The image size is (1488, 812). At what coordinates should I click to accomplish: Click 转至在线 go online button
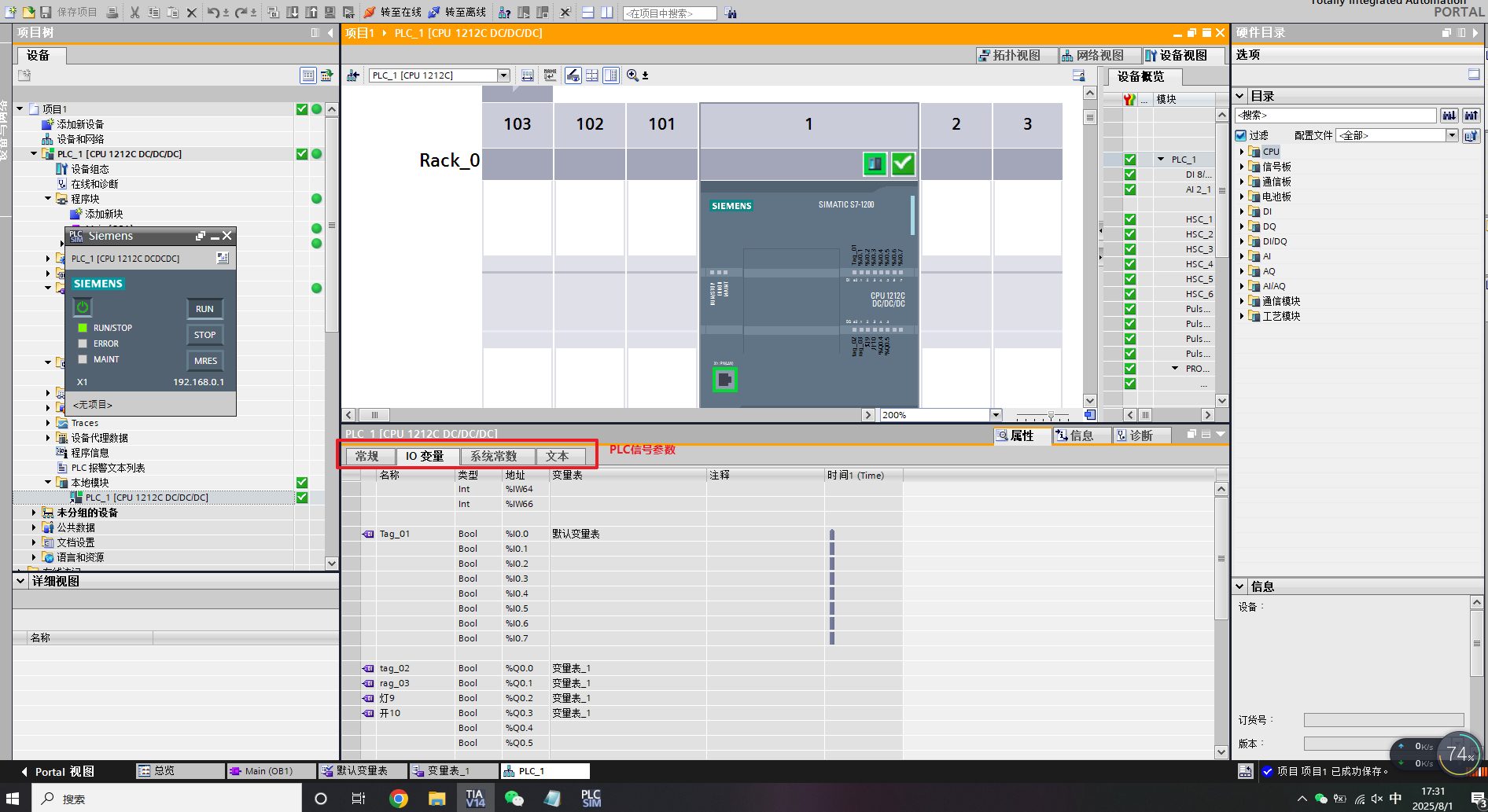(x=392, y=12)
